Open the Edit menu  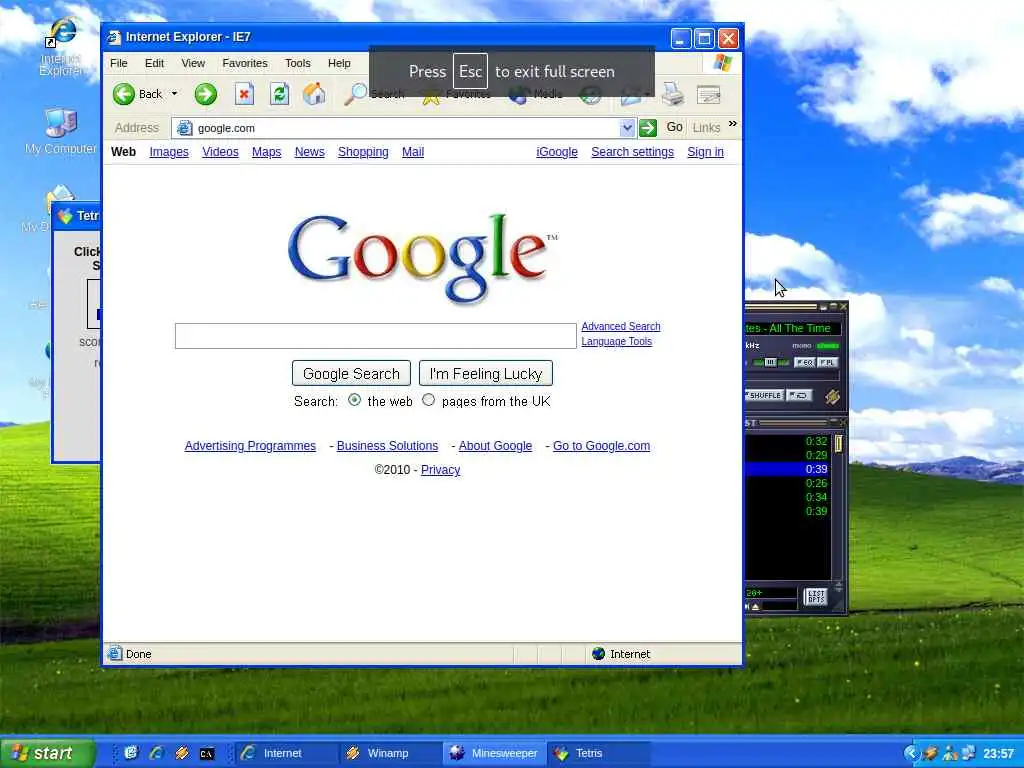pyautogui.click(x=154, y=63)
